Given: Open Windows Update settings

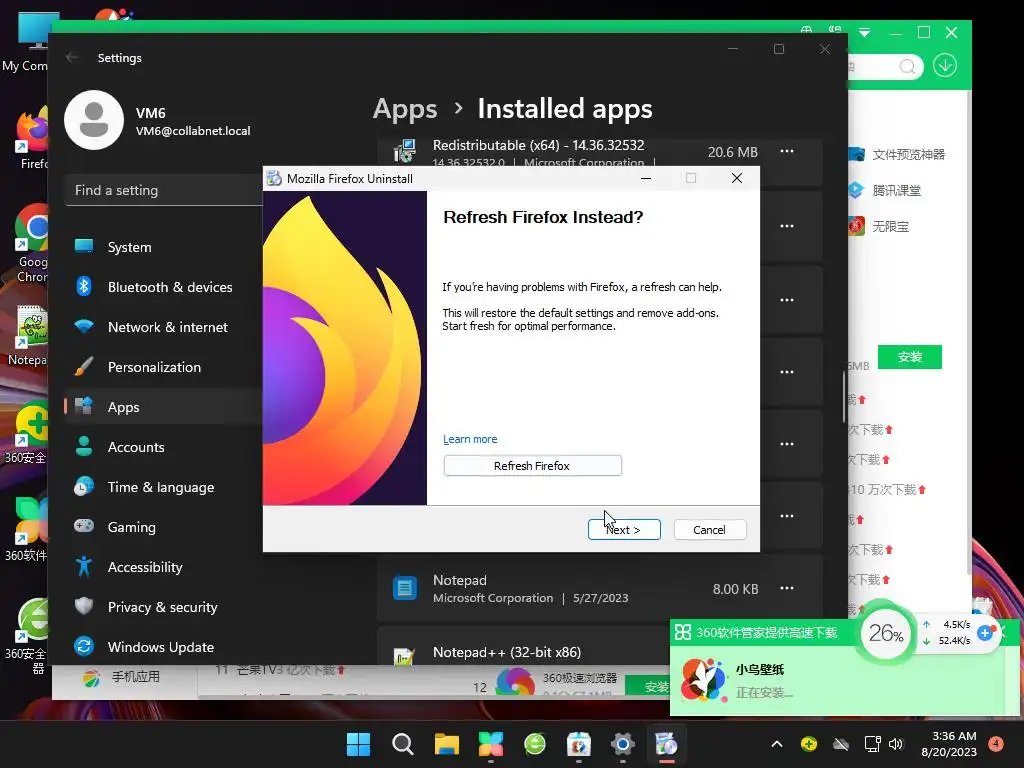Looking at the screenshot, I should coord(163,647).
